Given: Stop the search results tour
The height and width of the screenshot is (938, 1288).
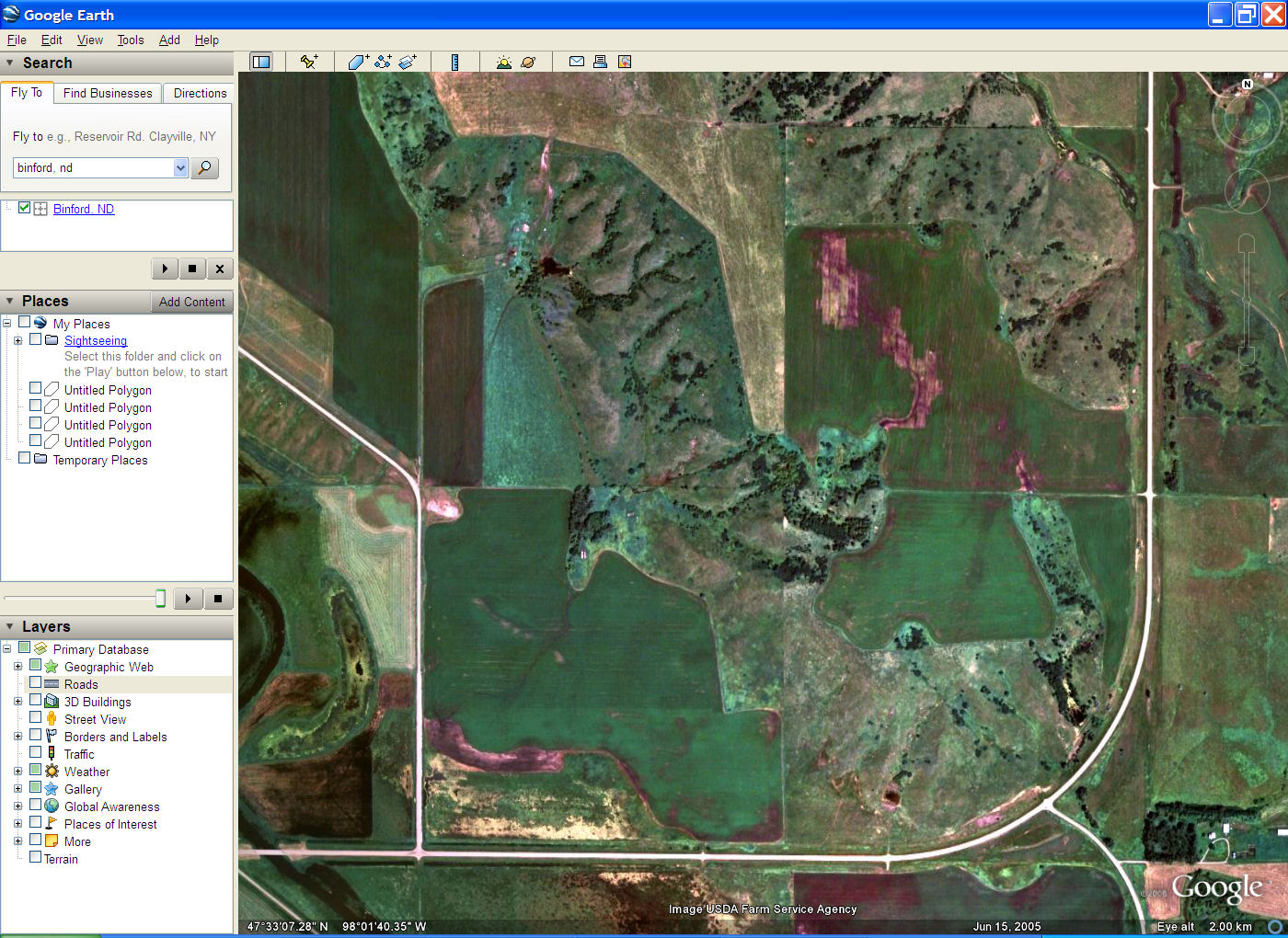Looking at the screenshot, I should tap(191, 269).
